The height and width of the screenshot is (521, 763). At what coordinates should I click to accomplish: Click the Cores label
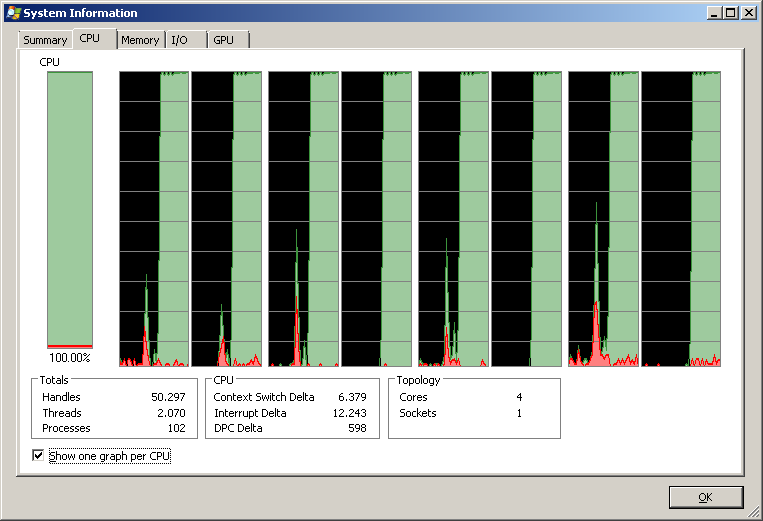coord(413,397)
